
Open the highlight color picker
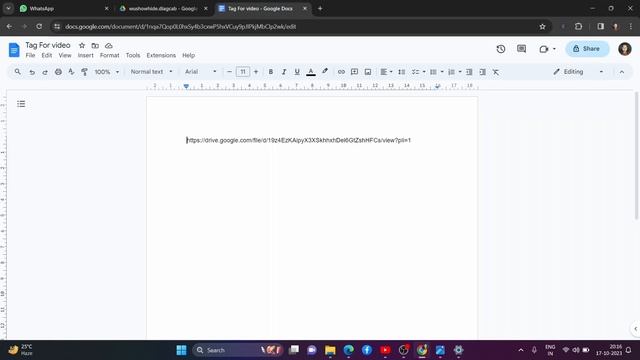tap(325, 72)
